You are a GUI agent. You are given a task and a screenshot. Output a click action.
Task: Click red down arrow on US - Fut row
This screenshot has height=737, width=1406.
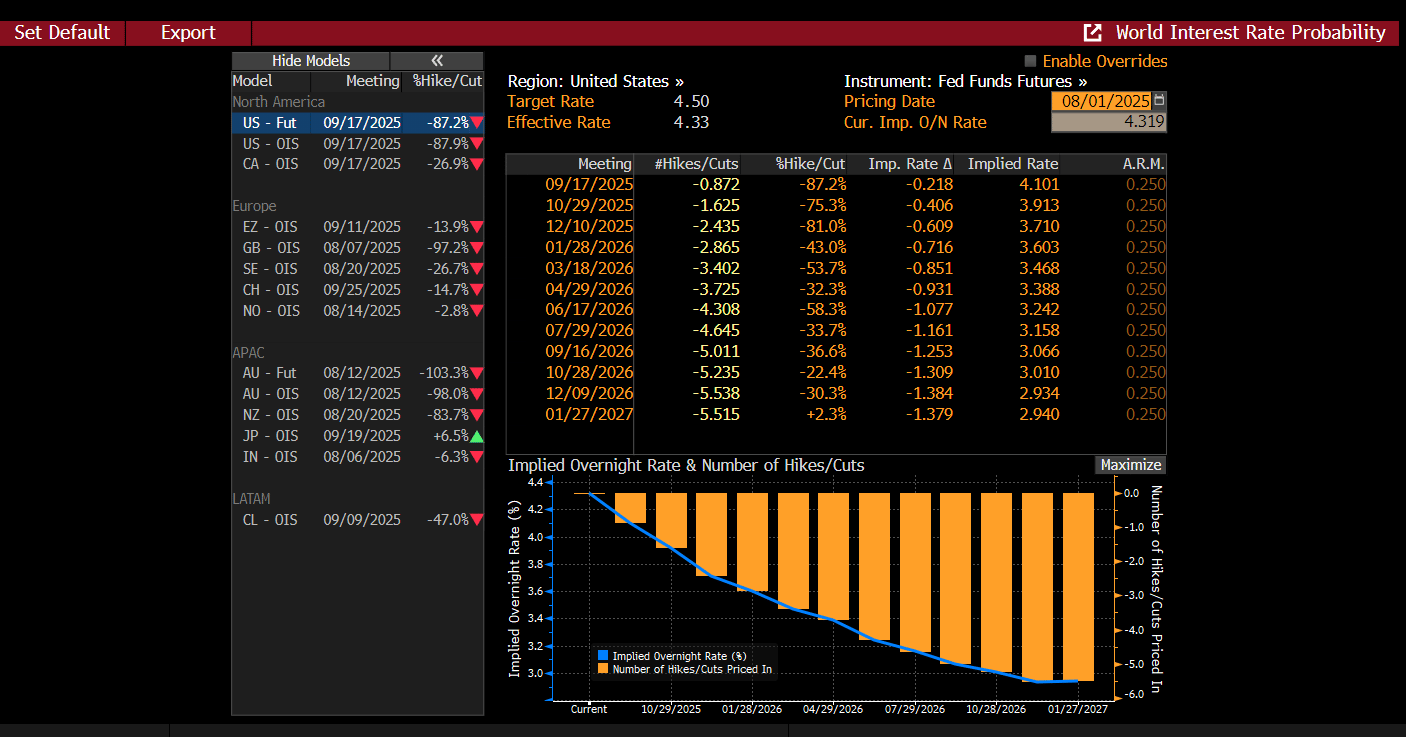point(477,123)
